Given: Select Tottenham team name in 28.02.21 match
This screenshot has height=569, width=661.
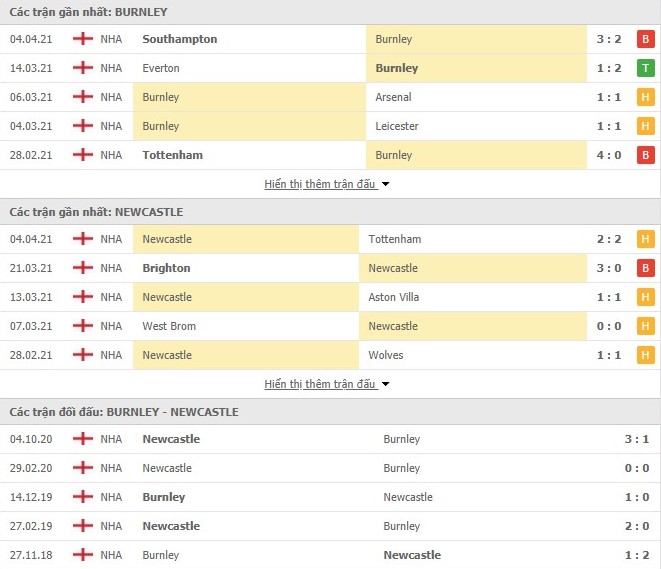Looking at the screenshot, I should click(172, 155).
